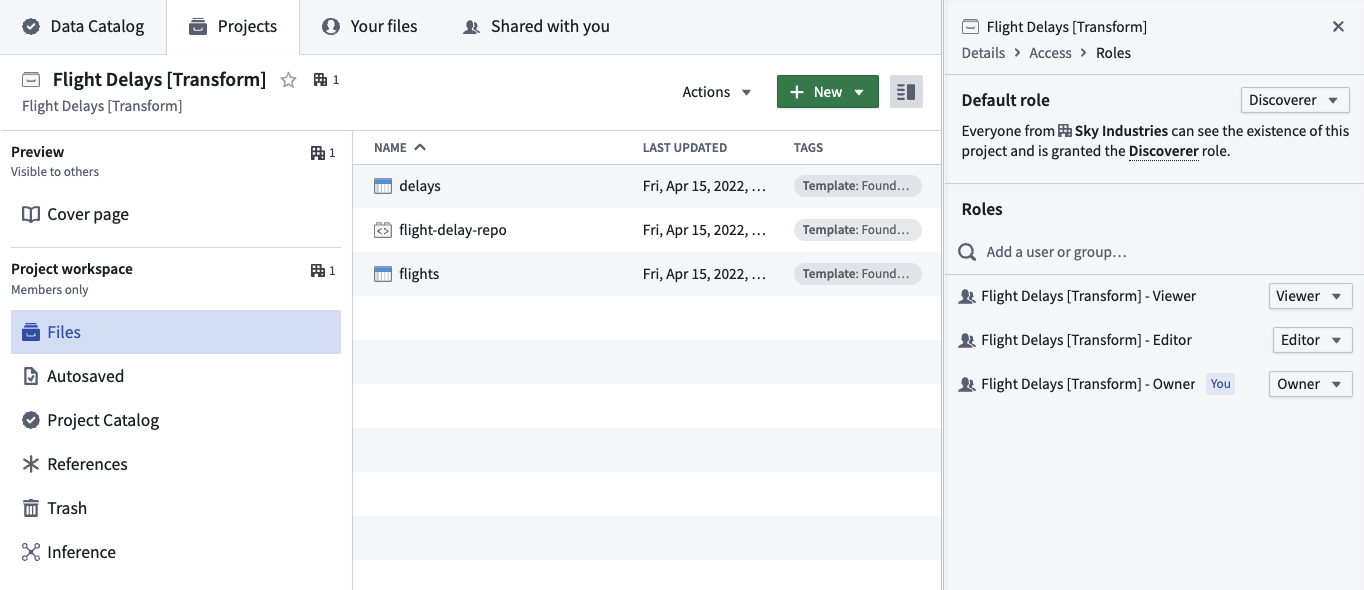This screenshot has height=590, width=1364.
Task: Click the underlined Discoverer role link
Action: click(x=1164, y=152)
